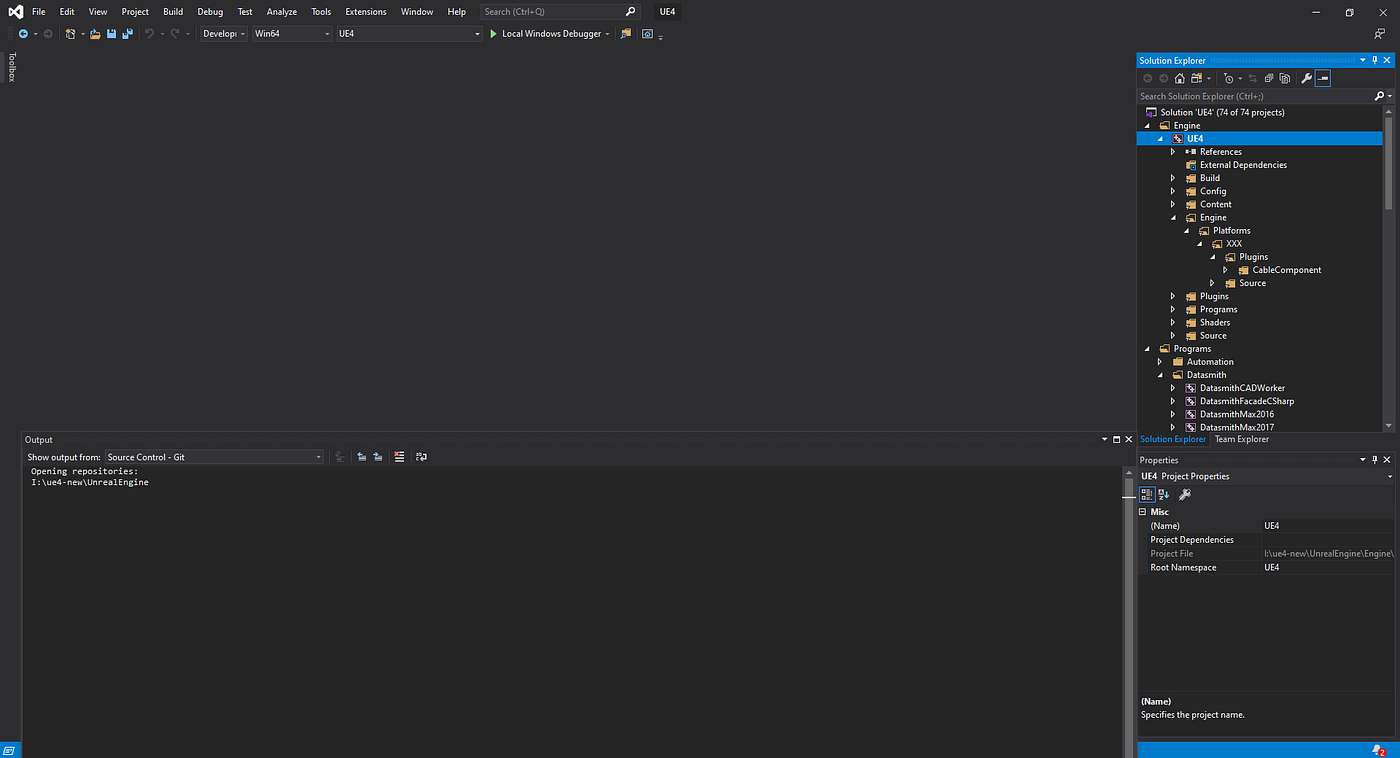1400x758 pixels.
Task: Click the Visual Studio logo icon
Action: click(15, 12)
